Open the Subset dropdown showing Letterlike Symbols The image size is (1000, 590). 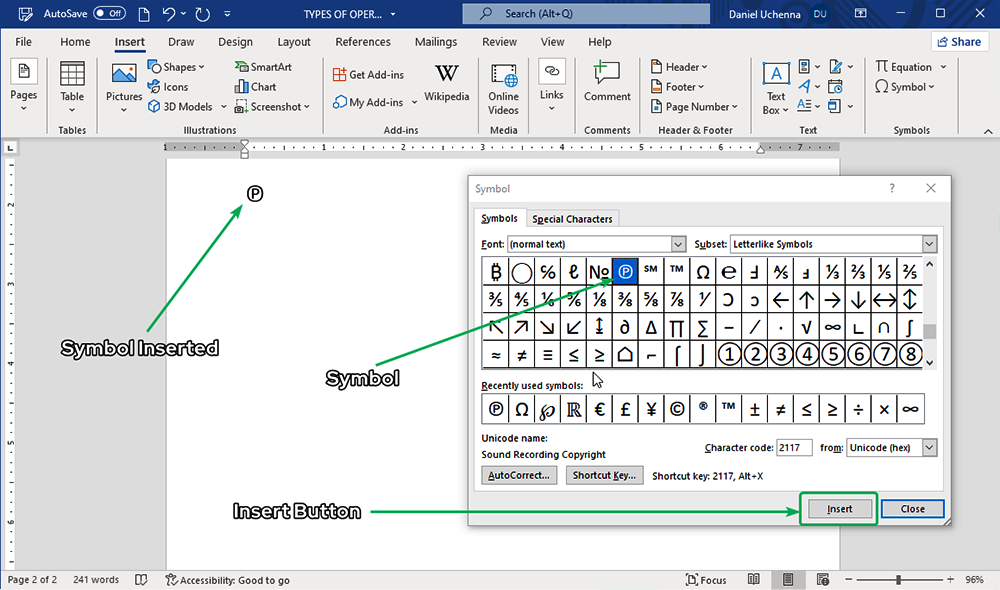point(929,243)
